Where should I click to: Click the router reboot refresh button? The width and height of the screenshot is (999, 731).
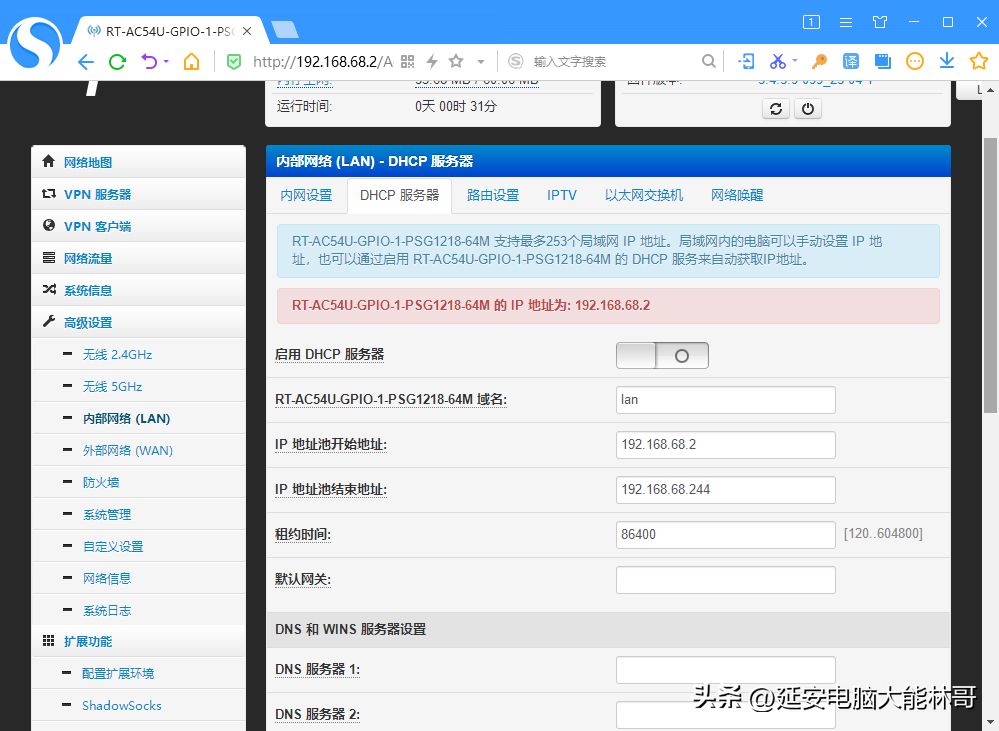(x=775, y=109)
